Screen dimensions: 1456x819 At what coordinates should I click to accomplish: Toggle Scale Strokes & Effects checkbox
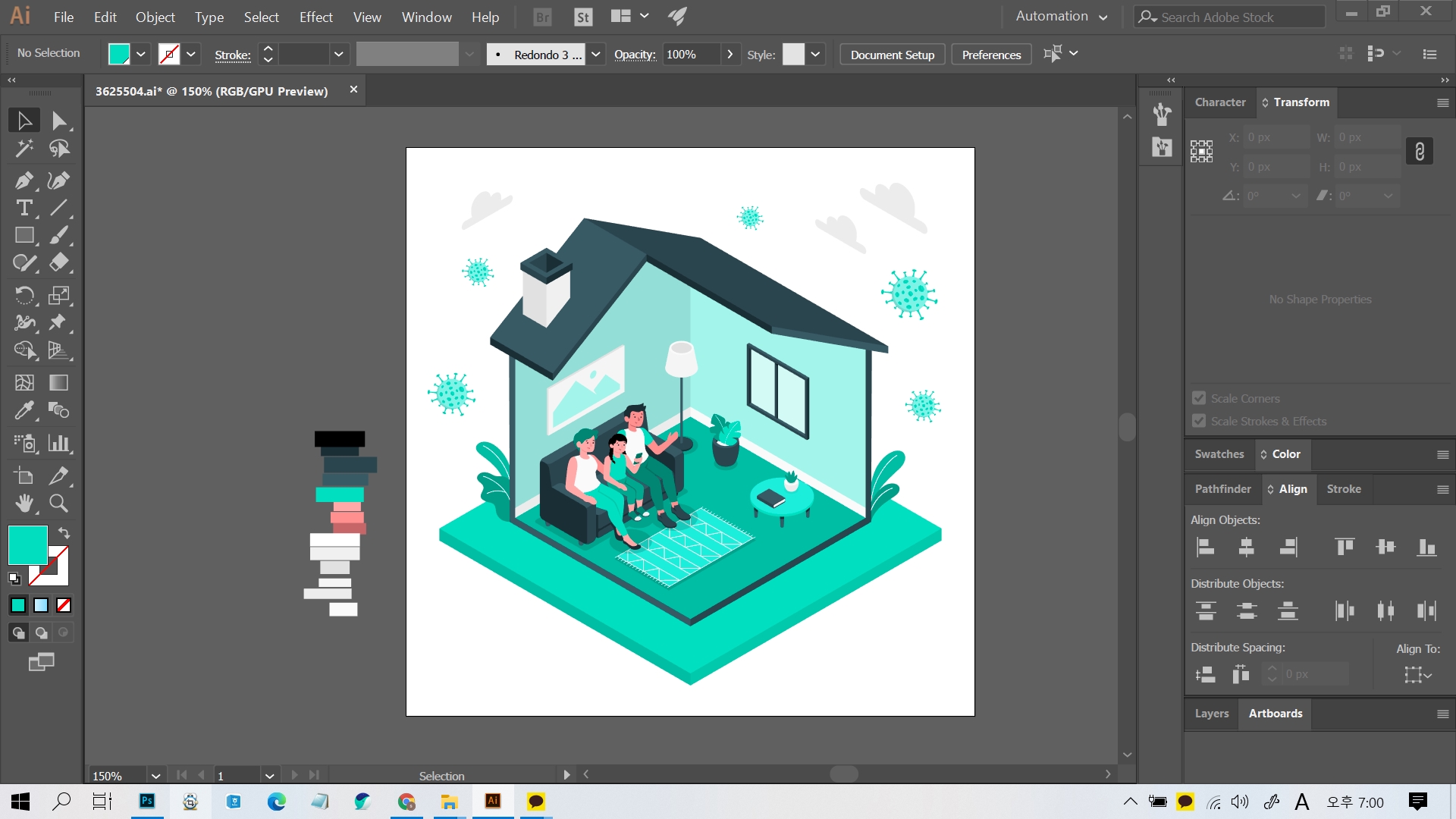click(1199, 421)
